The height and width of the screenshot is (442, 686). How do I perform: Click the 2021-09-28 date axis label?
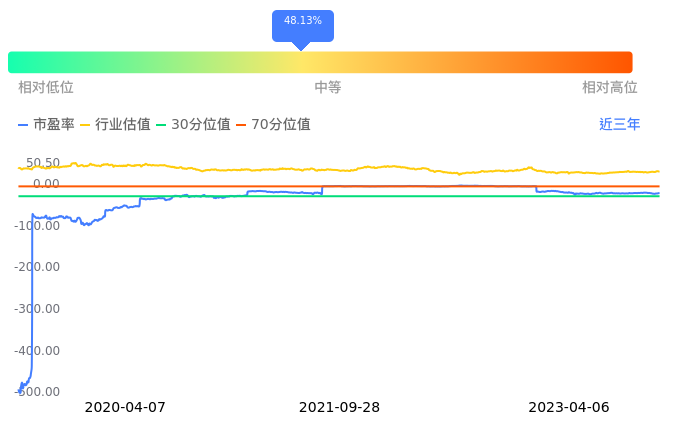point(339,408)
